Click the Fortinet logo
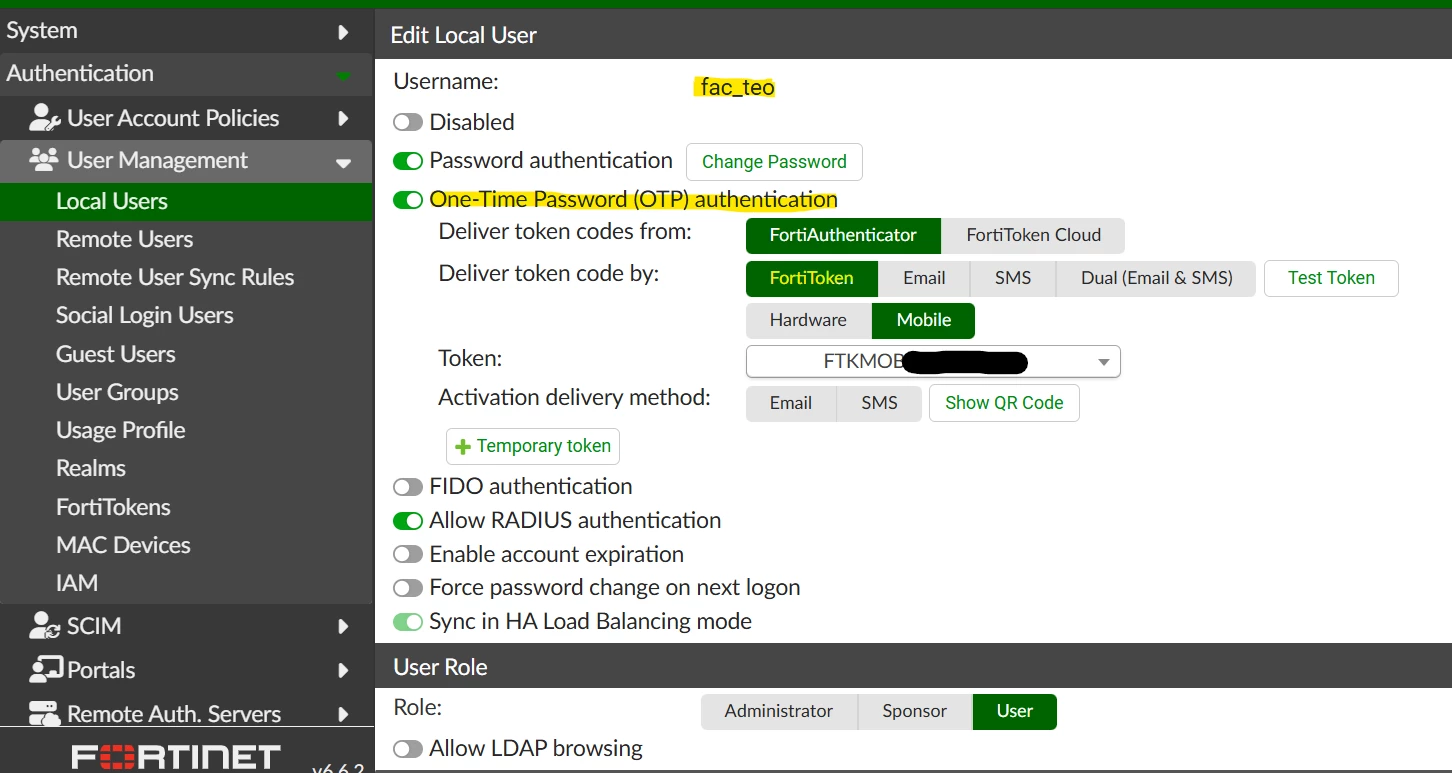 [x=176, y=757]
